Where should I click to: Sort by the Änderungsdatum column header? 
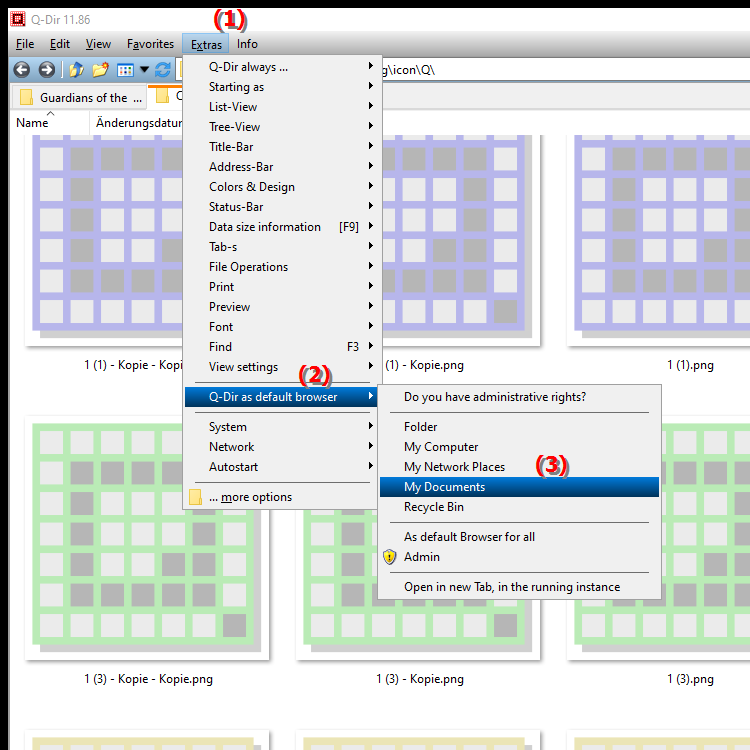[x=136, y=123]
